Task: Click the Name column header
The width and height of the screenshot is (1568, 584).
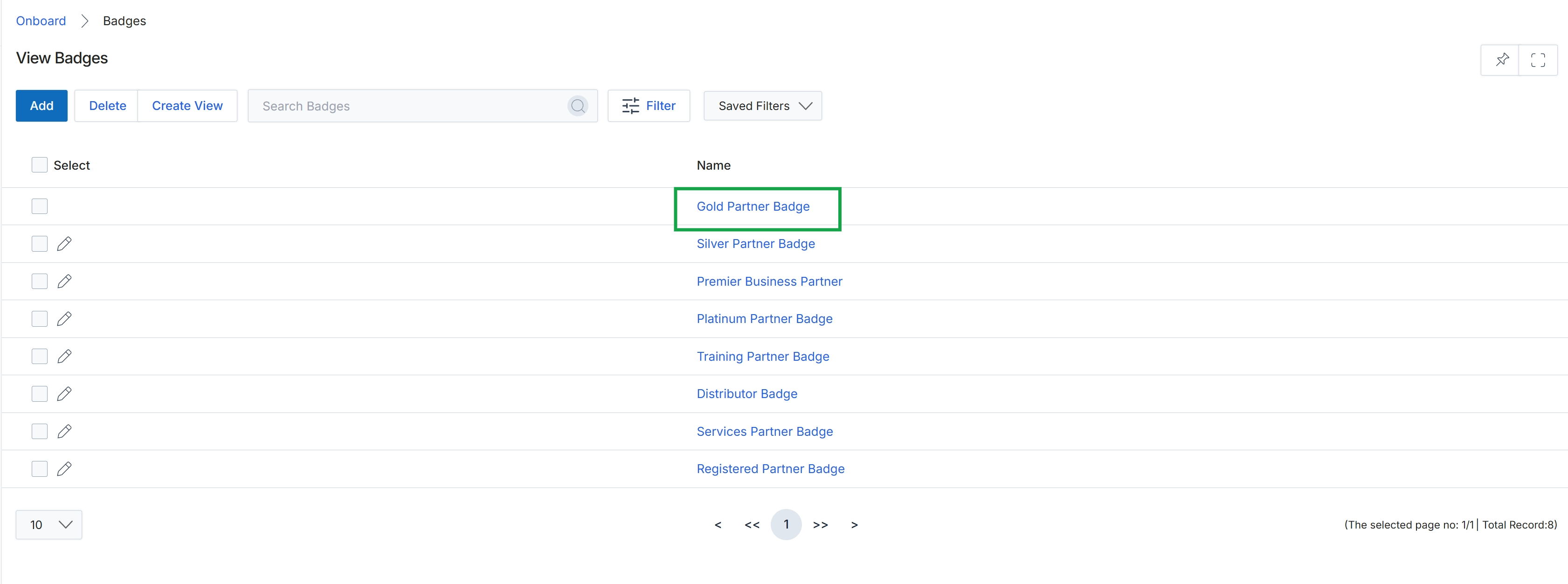Action: (x=713, y=165)
